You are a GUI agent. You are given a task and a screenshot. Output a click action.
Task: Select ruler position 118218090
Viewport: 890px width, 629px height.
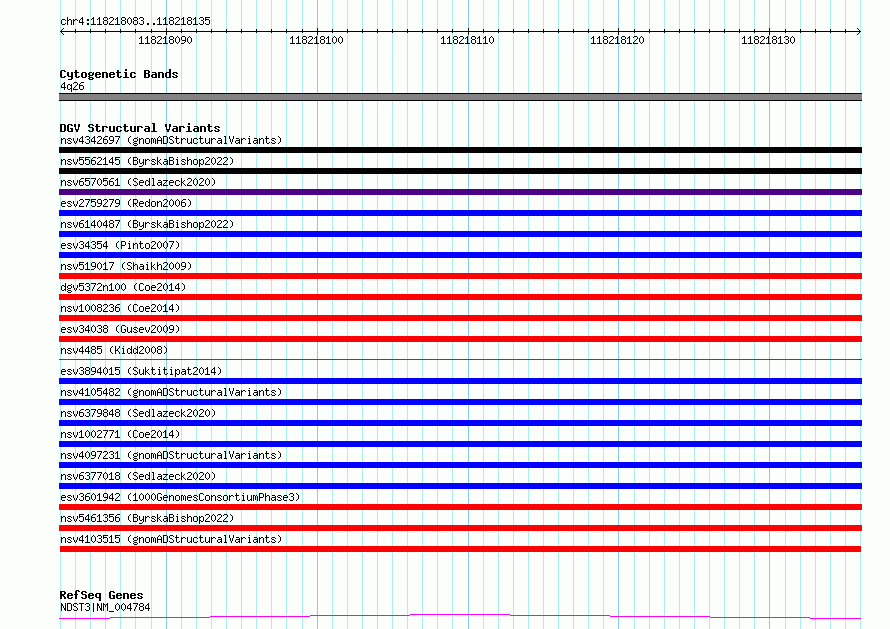click(165, 40)
